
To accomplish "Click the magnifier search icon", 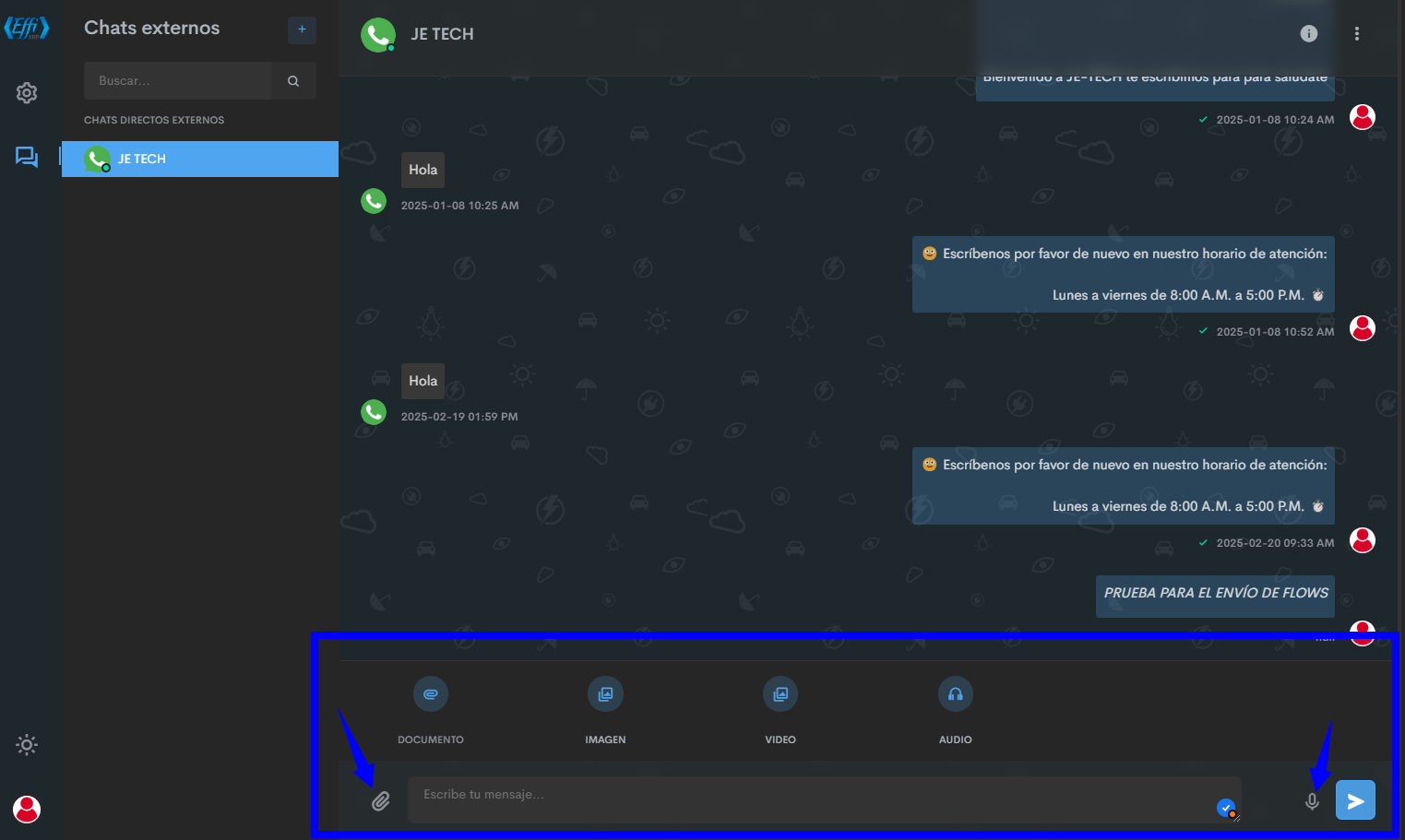I will [x=293, y=81].
